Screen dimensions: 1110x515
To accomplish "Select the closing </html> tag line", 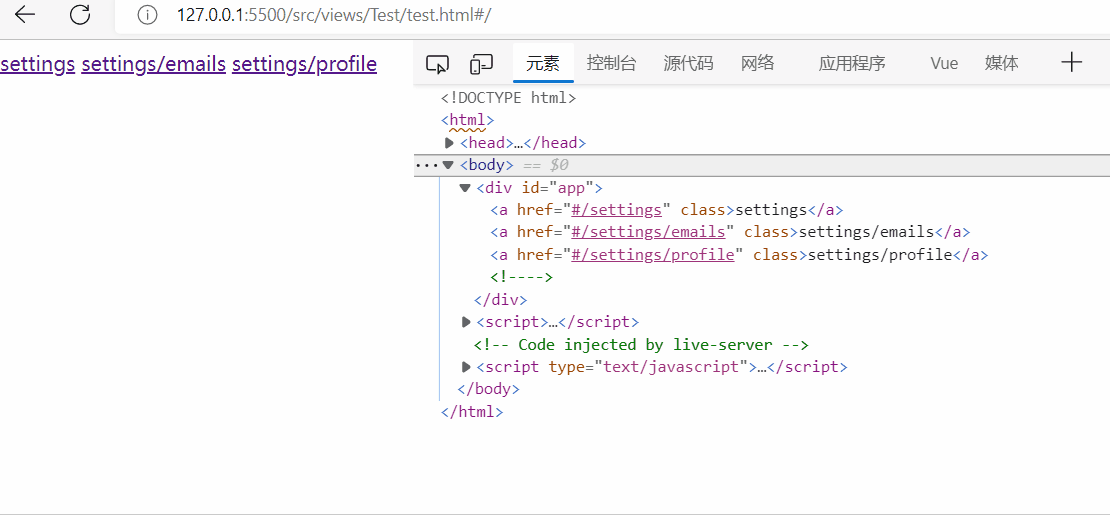I will click(471, 412).
